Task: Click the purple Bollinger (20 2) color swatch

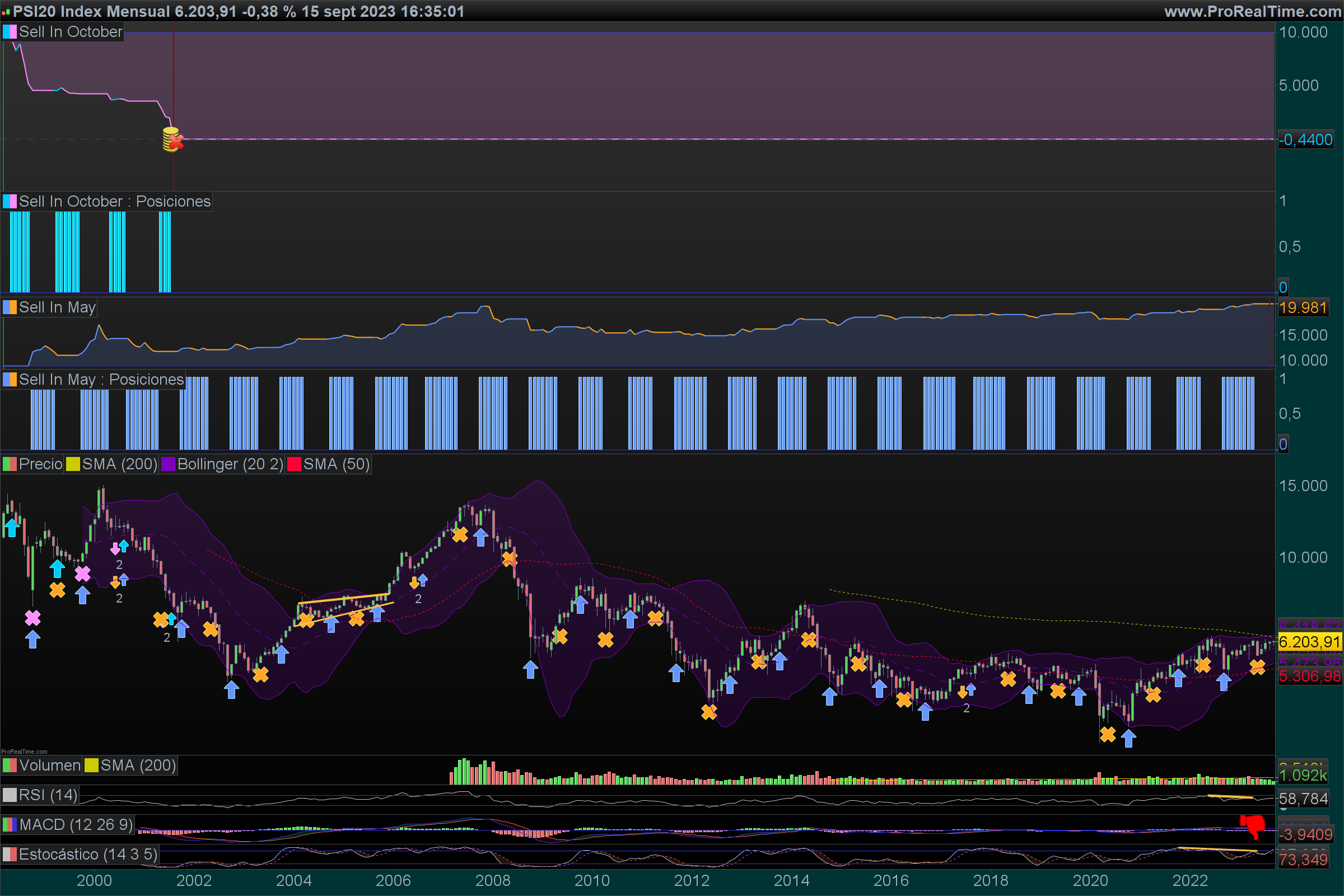Action: 168,464
